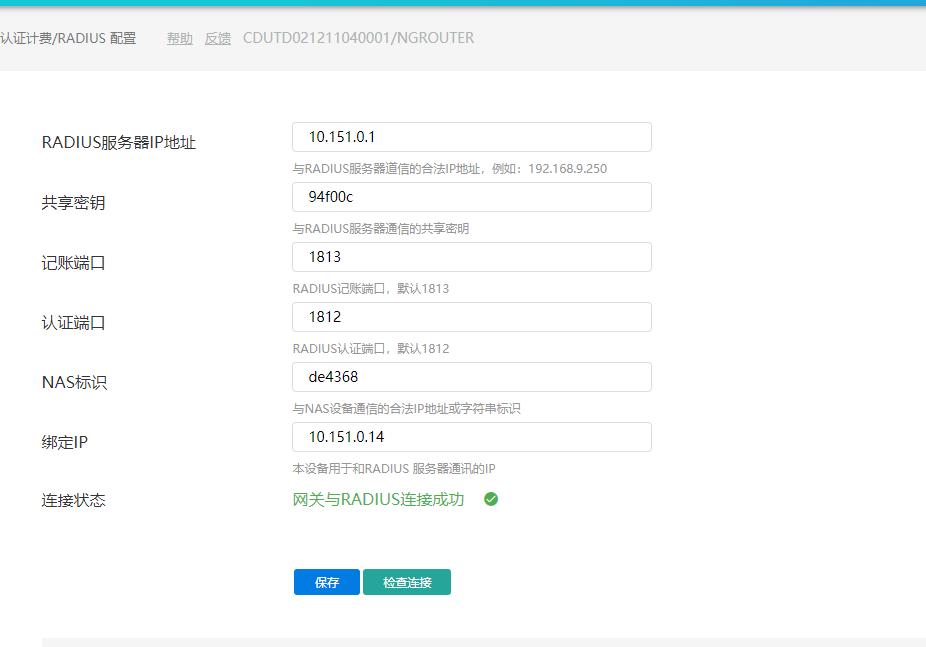926x647 pixels.
Task: Click the 保存 button
Action: point(326,582)
